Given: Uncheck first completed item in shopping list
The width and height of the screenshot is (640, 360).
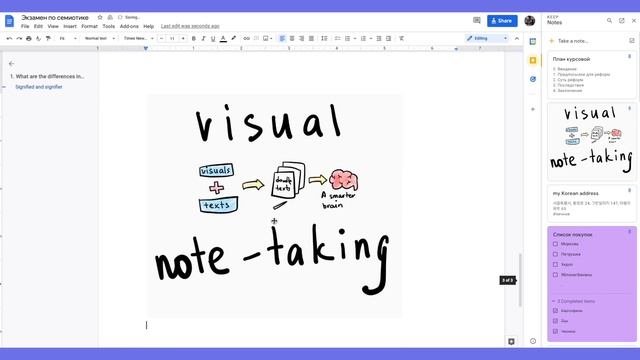Looking at the screenshot, I should tap(555, 311).
